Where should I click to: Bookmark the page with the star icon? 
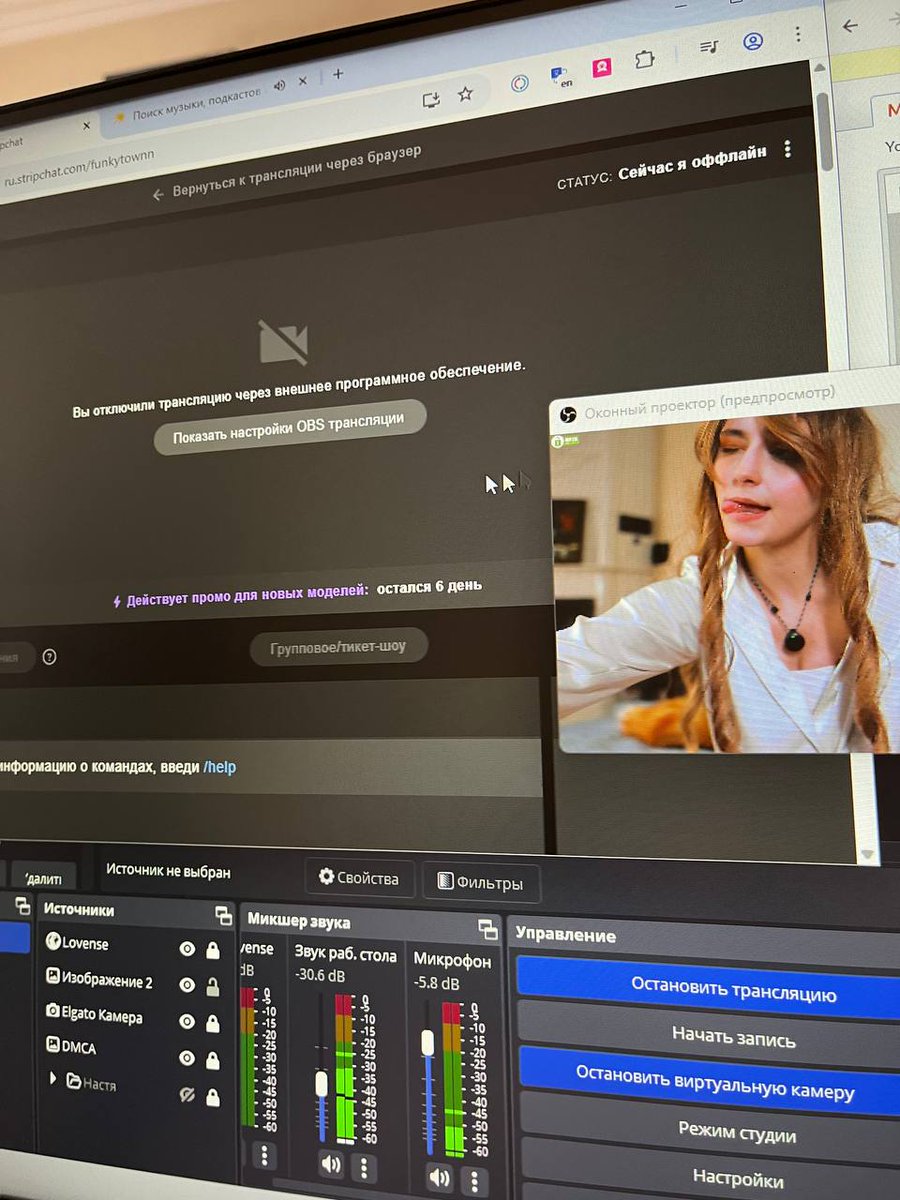click(465, 94)
